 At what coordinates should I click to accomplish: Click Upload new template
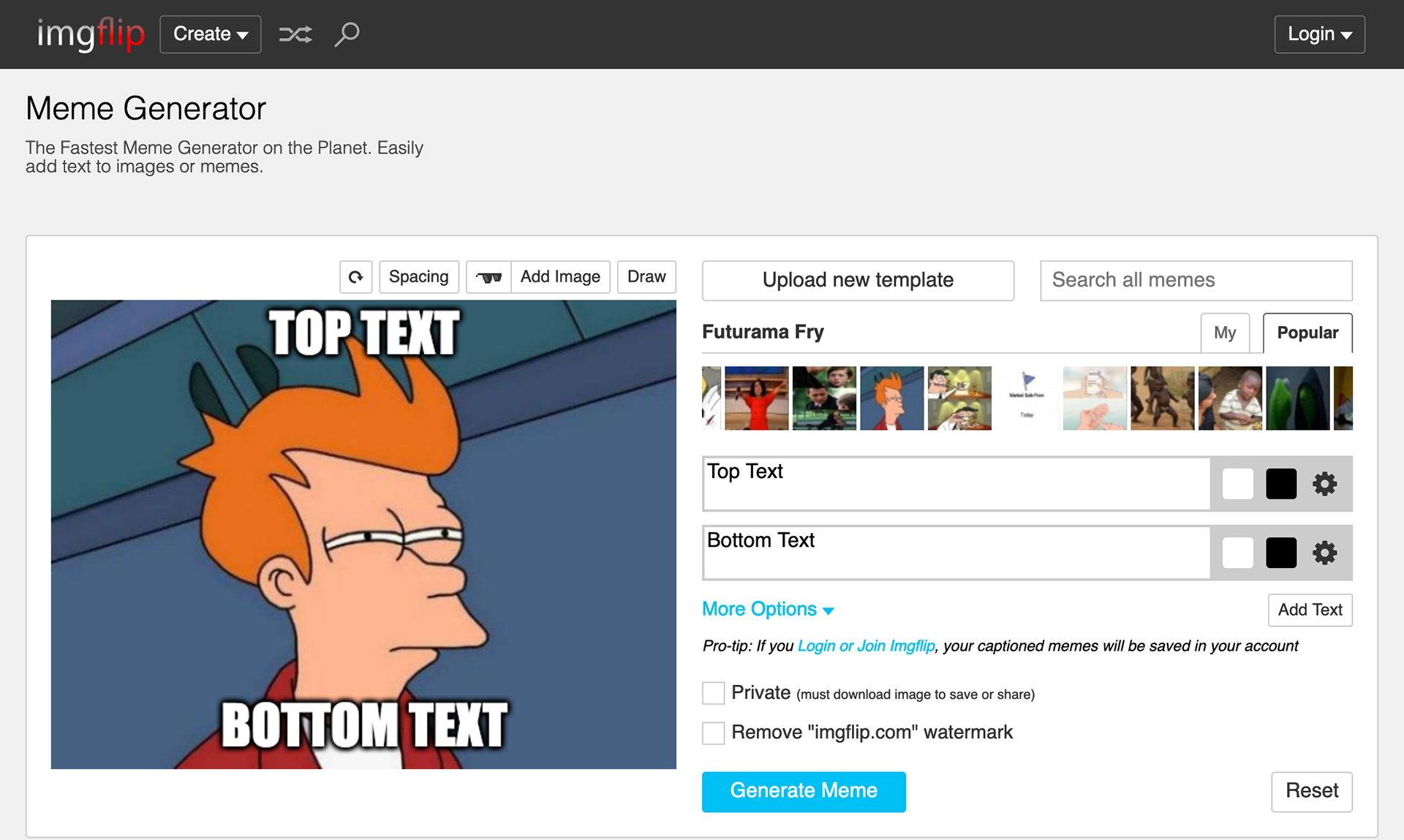[x=858, y=281]
